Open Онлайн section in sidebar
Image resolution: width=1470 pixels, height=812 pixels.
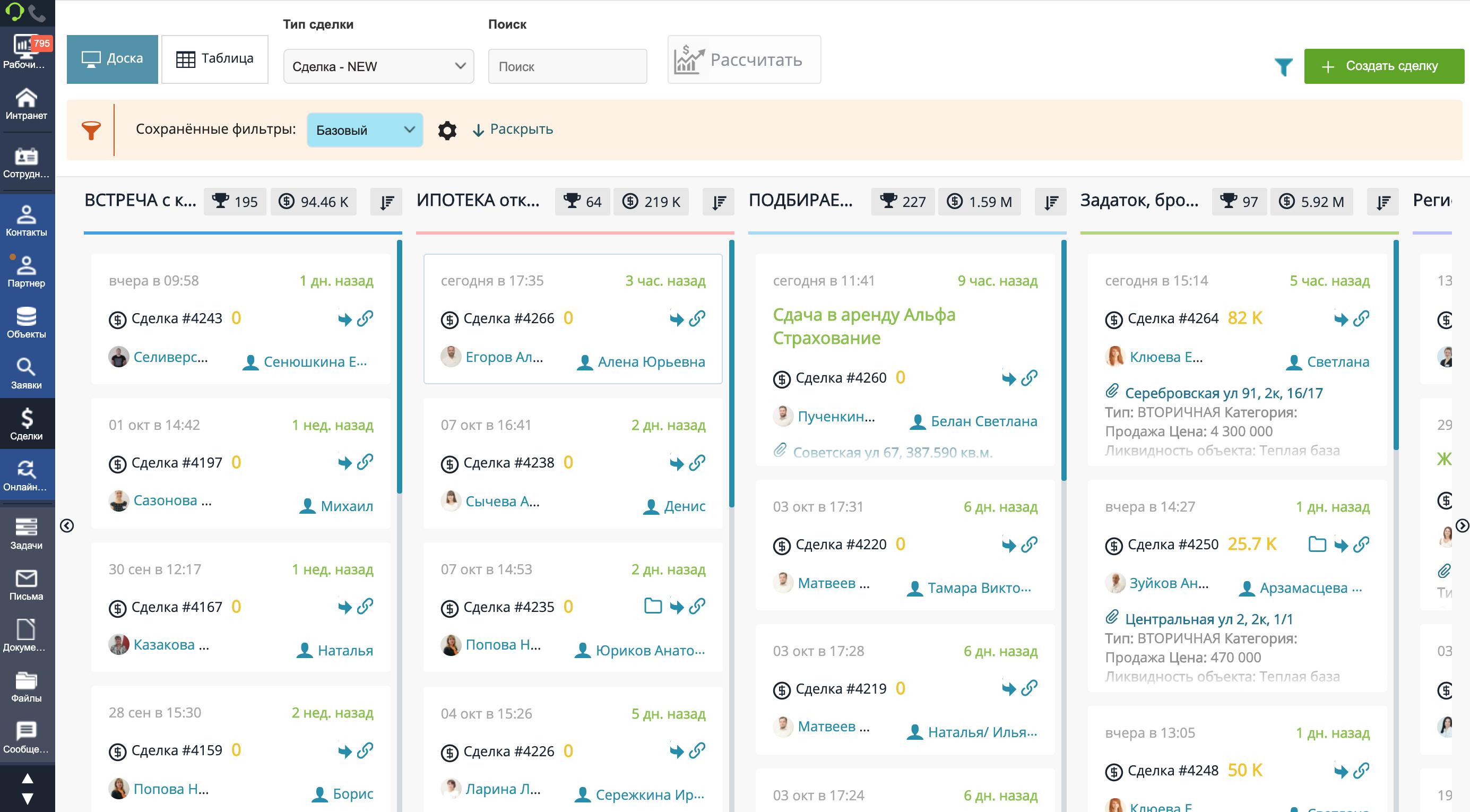tap(26, 475)
